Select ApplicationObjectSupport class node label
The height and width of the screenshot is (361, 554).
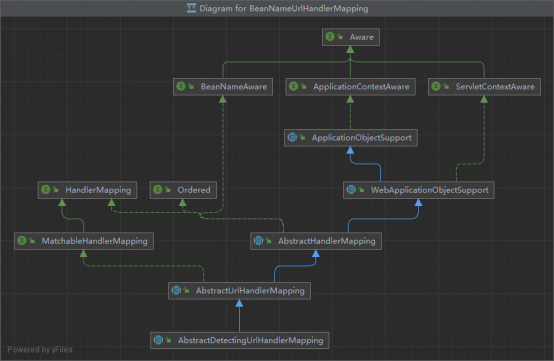(x=361, y=138)
